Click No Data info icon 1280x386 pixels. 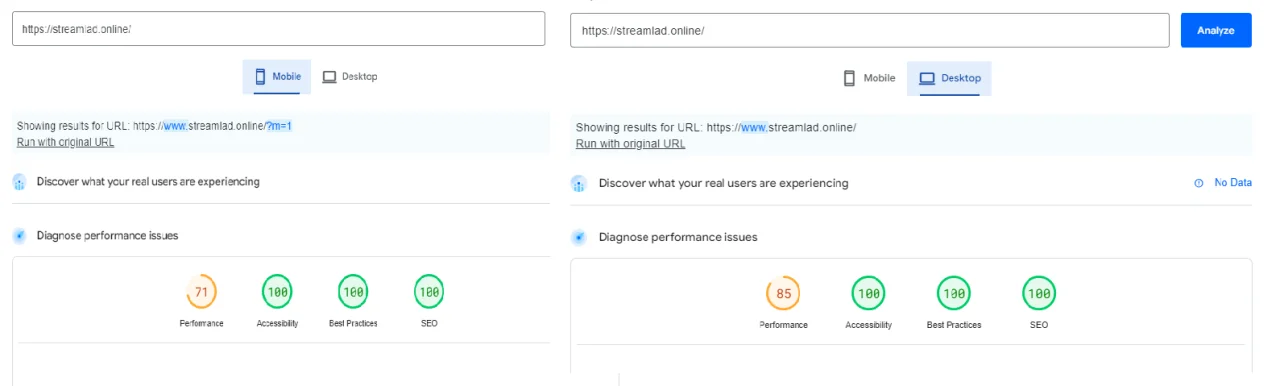(x=1198, y=183)
